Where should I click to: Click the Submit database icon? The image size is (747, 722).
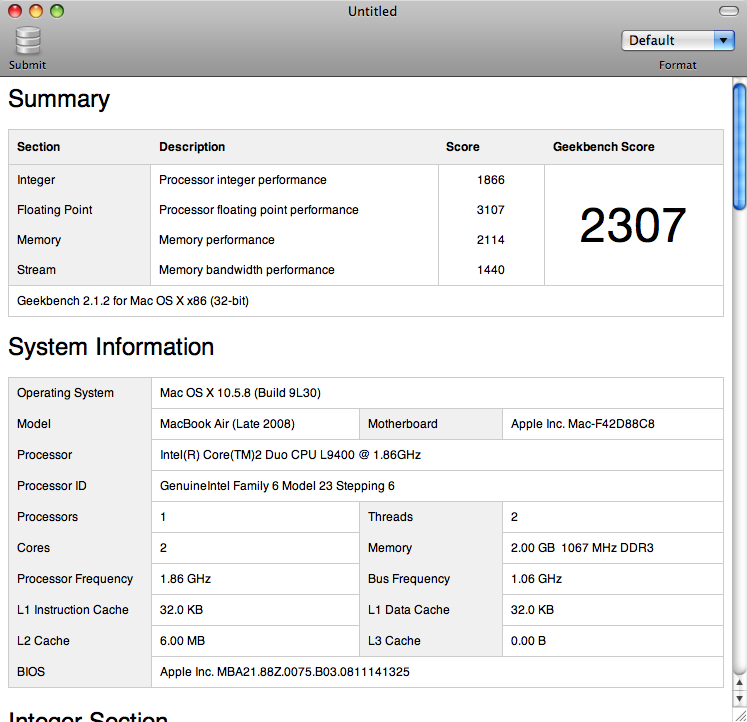tap(28, 41)
